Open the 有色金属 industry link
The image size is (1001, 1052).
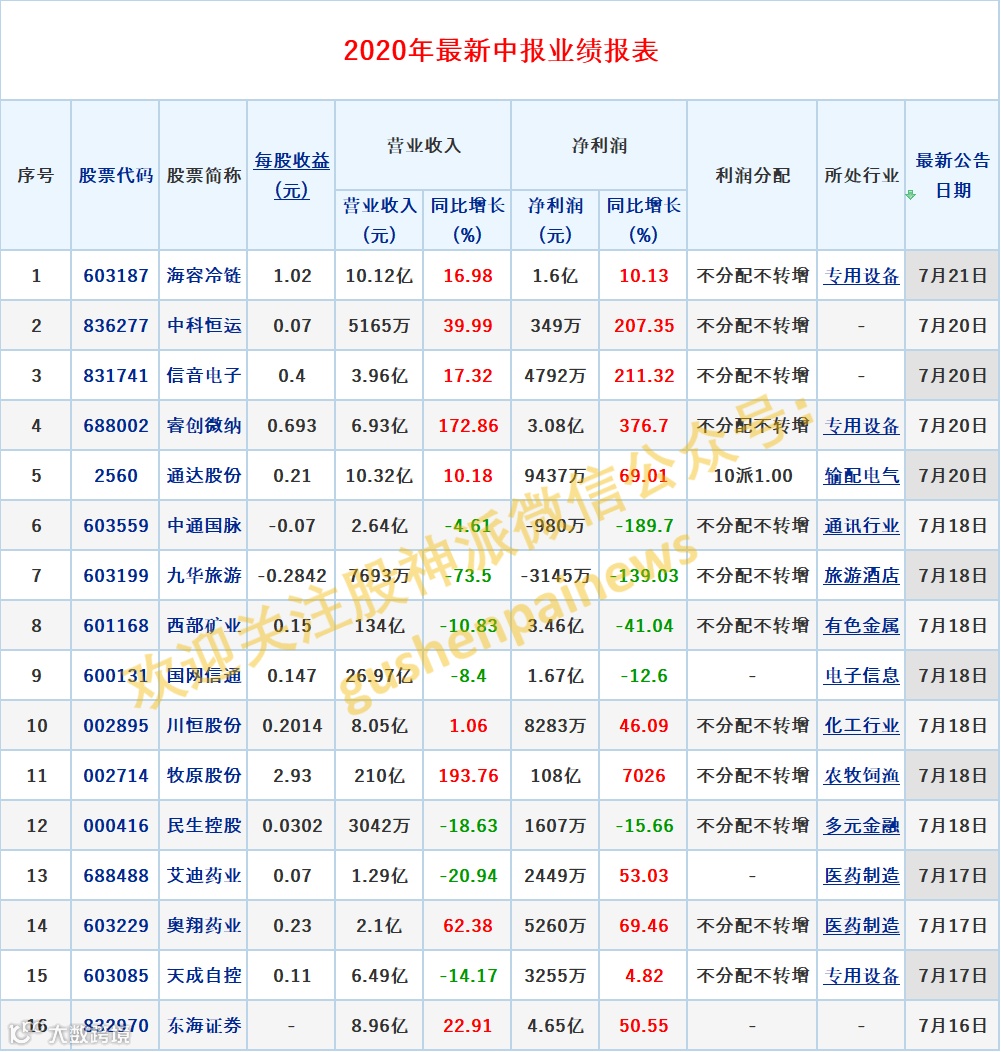click(x=861, y=626)
